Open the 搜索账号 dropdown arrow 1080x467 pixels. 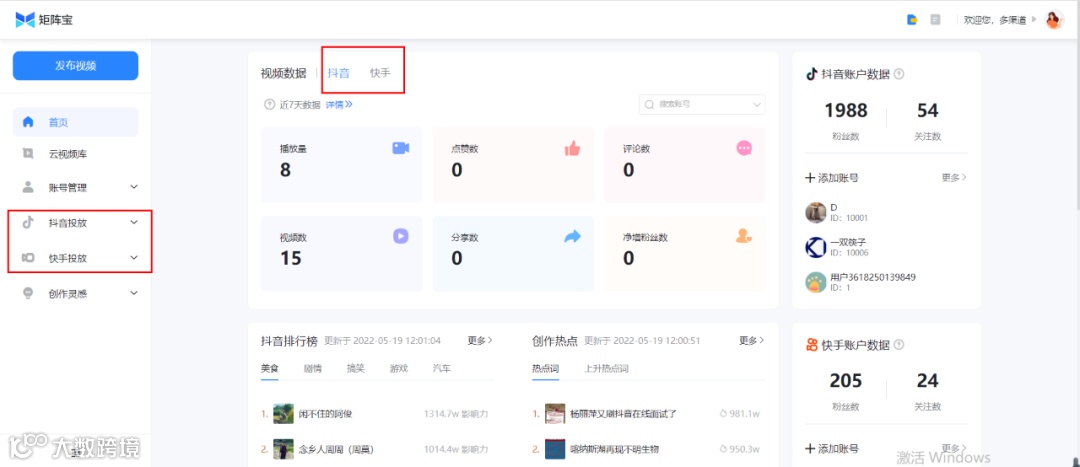pos(757,105)
